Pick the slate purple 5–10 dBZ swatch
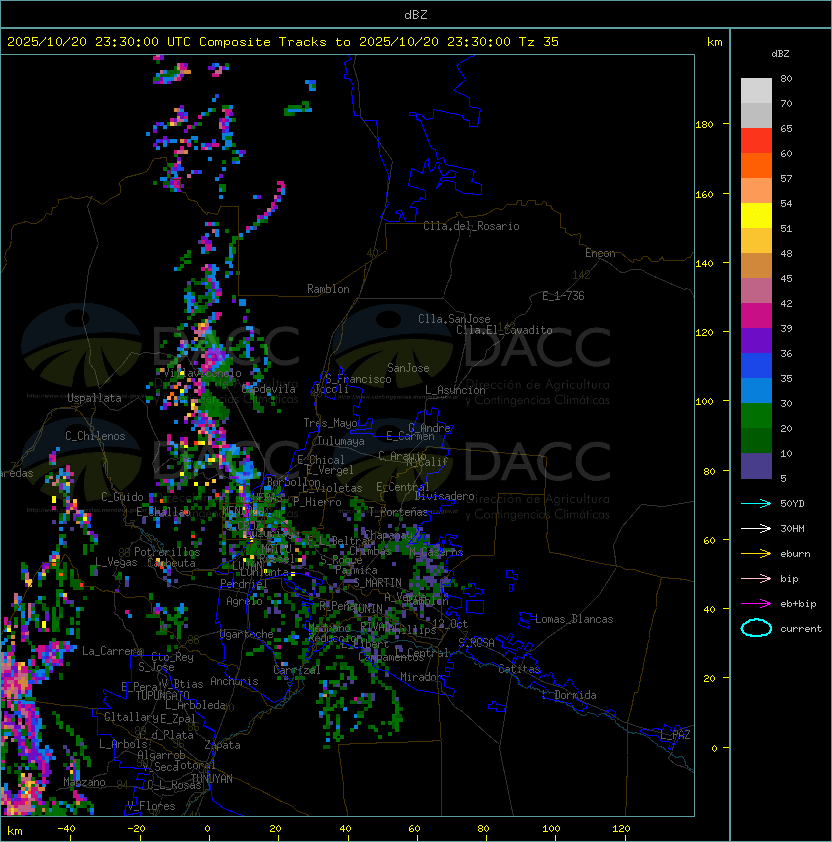This screenshot has width=832, height=842. point(756,466)
